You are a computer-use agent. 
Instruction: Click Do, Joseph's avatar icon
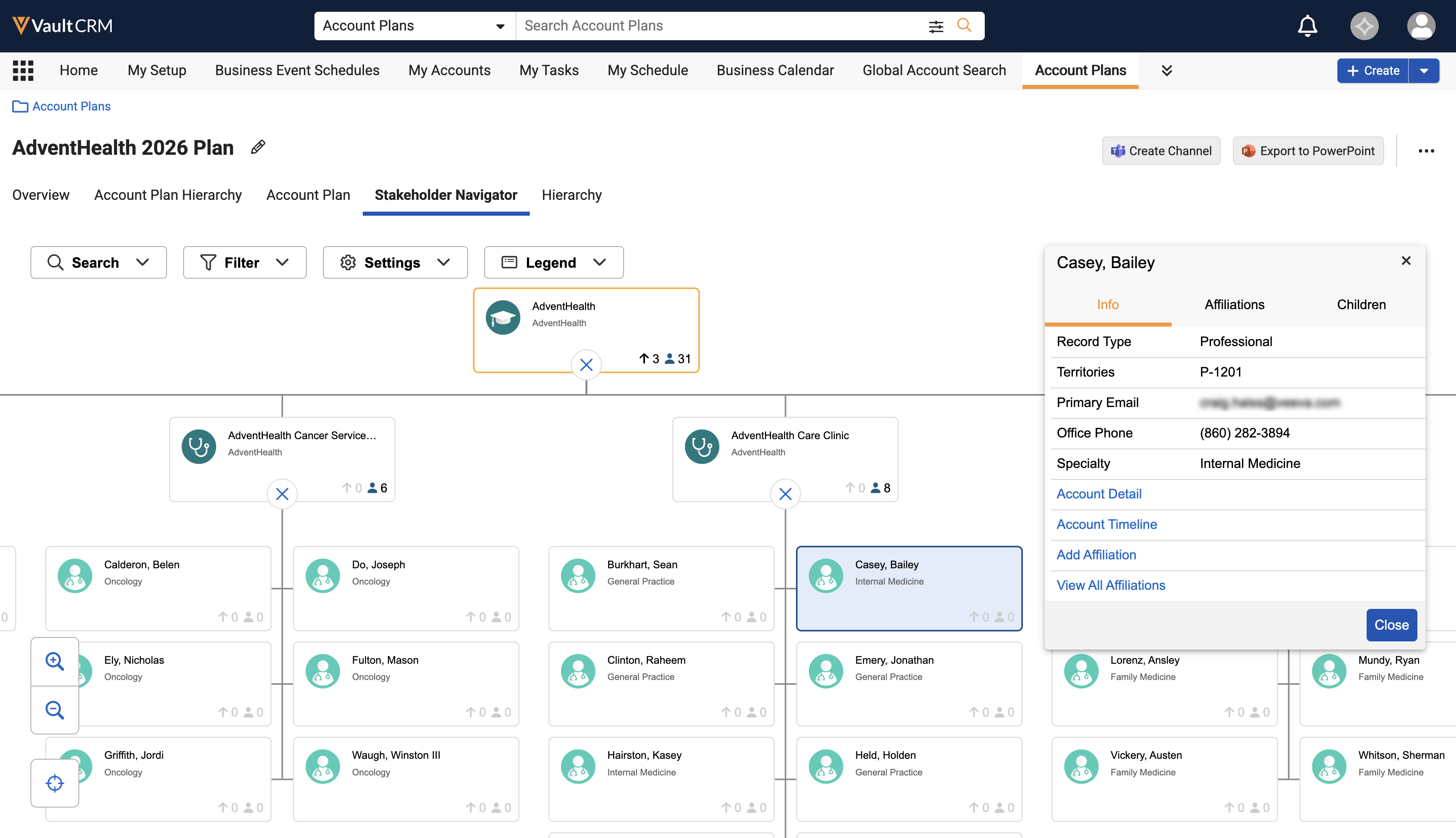pos(322,576)
